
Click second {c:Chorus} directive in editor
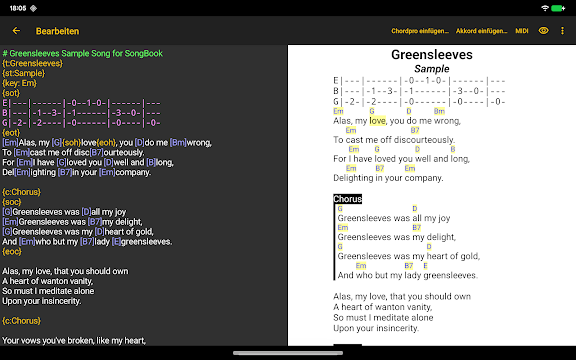pos(21,321)
